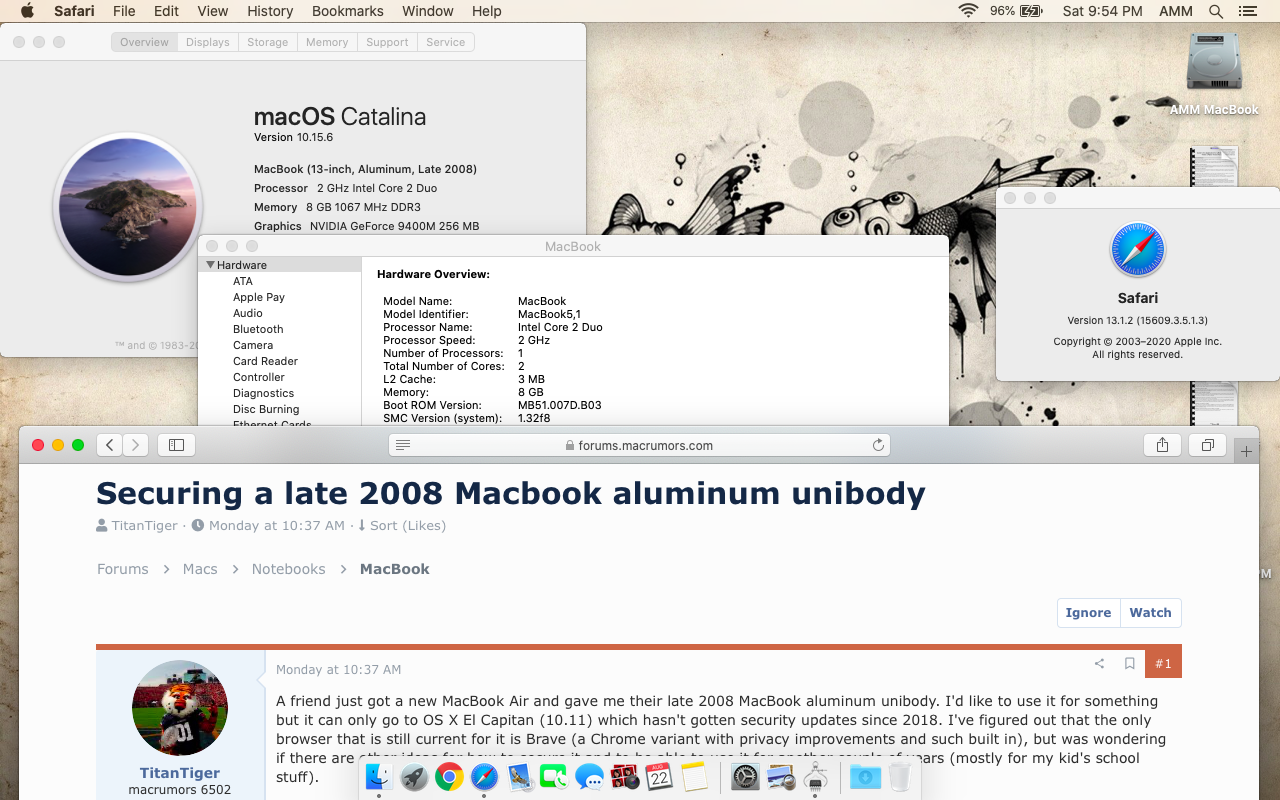Open Photo Booth from the Dock
The height and width of the screenshot is (800, 1280).
click(624, 776)
